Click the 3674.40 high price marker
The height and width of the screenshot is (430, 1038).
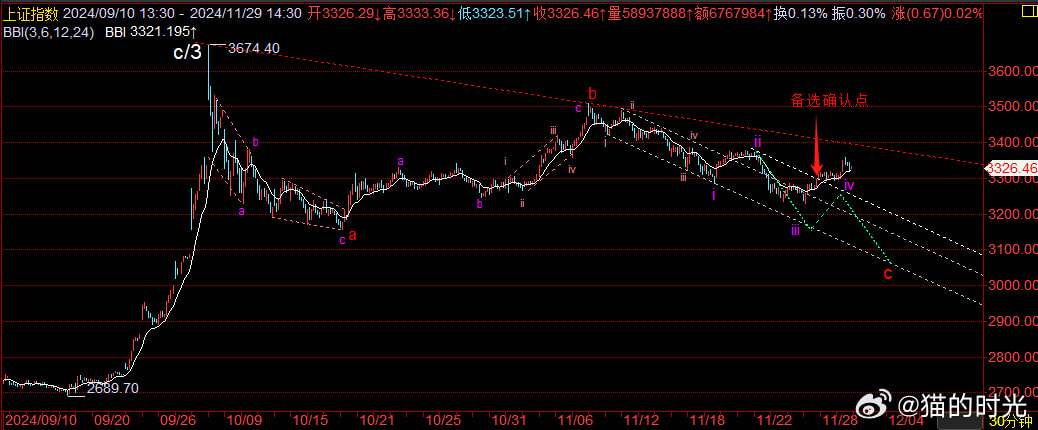click(254, 48)
